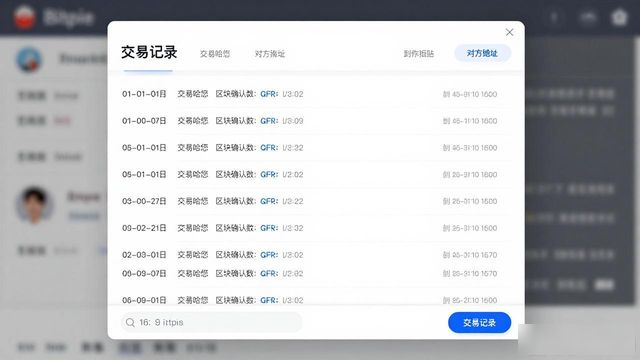Image resolution: width=640 pixels, height=360 pixels.
Task: Select the grey tab left of the pill tab
Action: click(419, 53)
